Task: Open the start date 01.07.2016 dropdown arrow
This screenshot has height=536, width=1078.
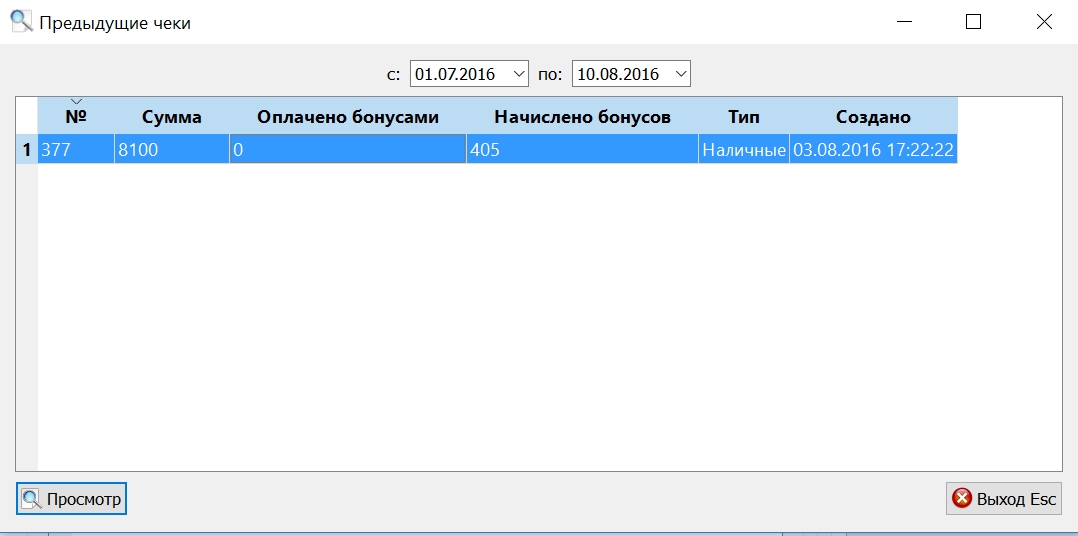Action: pos(518,74)
